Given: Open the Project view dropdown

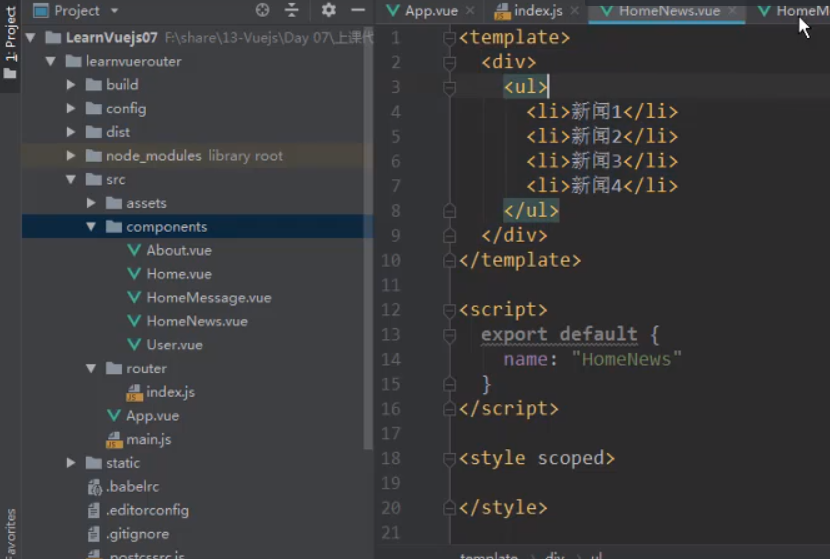Looking at the screenshot, I should (x=113, y=10).
